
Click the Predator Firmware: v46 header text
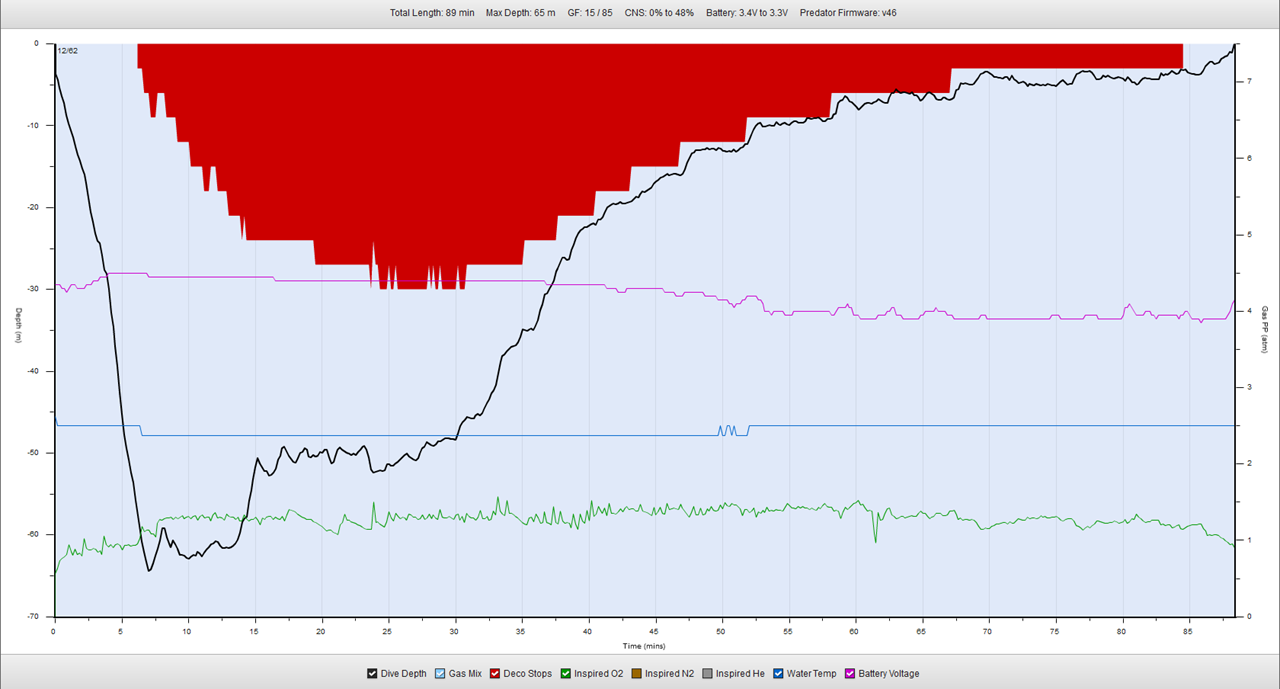coord(855,13)
